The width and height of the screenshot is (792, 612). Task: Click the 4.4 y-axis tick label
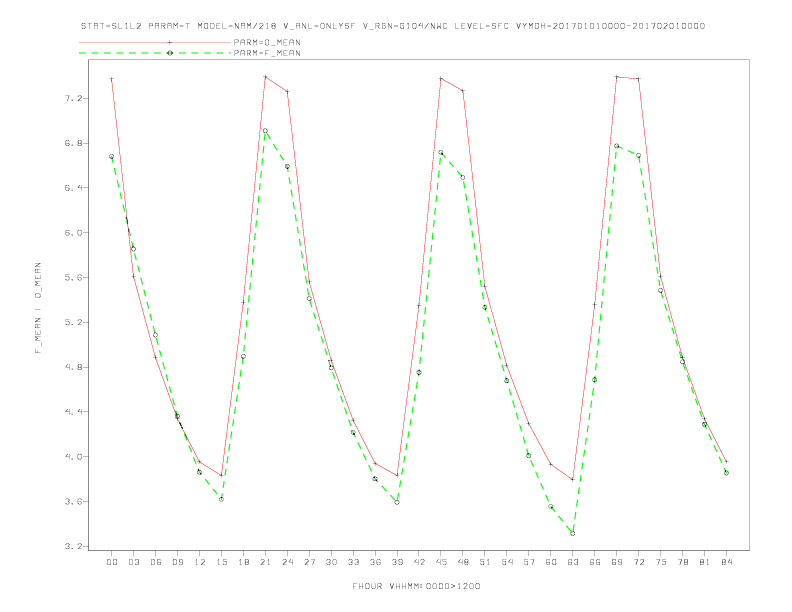click(x=73, y=412)
